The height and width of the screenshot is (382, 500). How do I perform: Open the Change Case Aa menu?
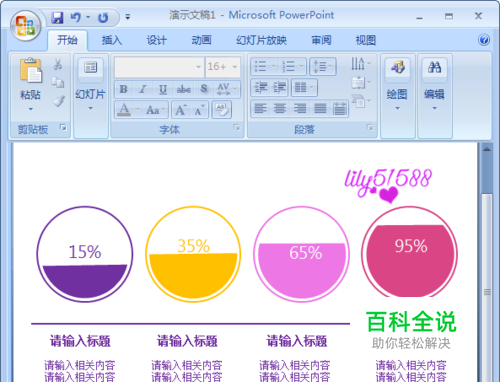pos(155,109)
